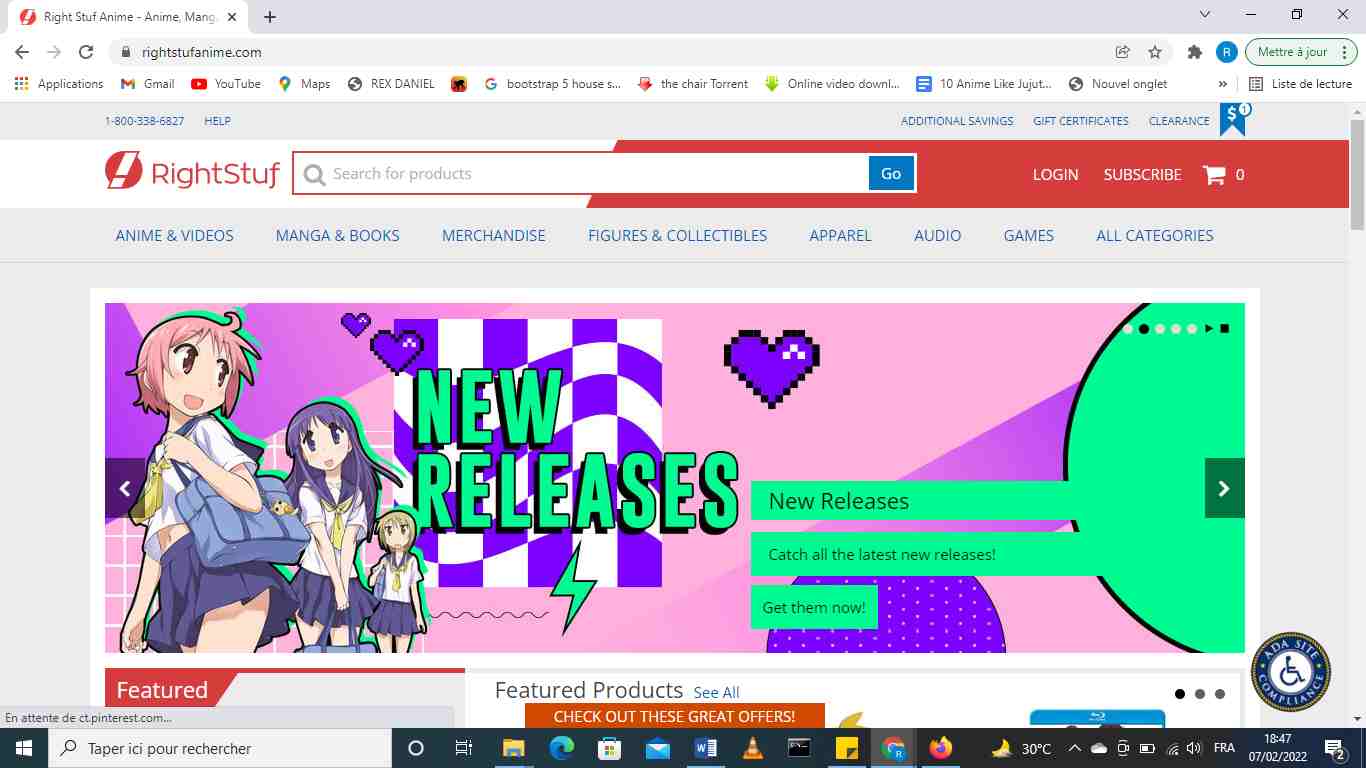
Task: Go to the previous banner slide
Action: tap(125, 488)
